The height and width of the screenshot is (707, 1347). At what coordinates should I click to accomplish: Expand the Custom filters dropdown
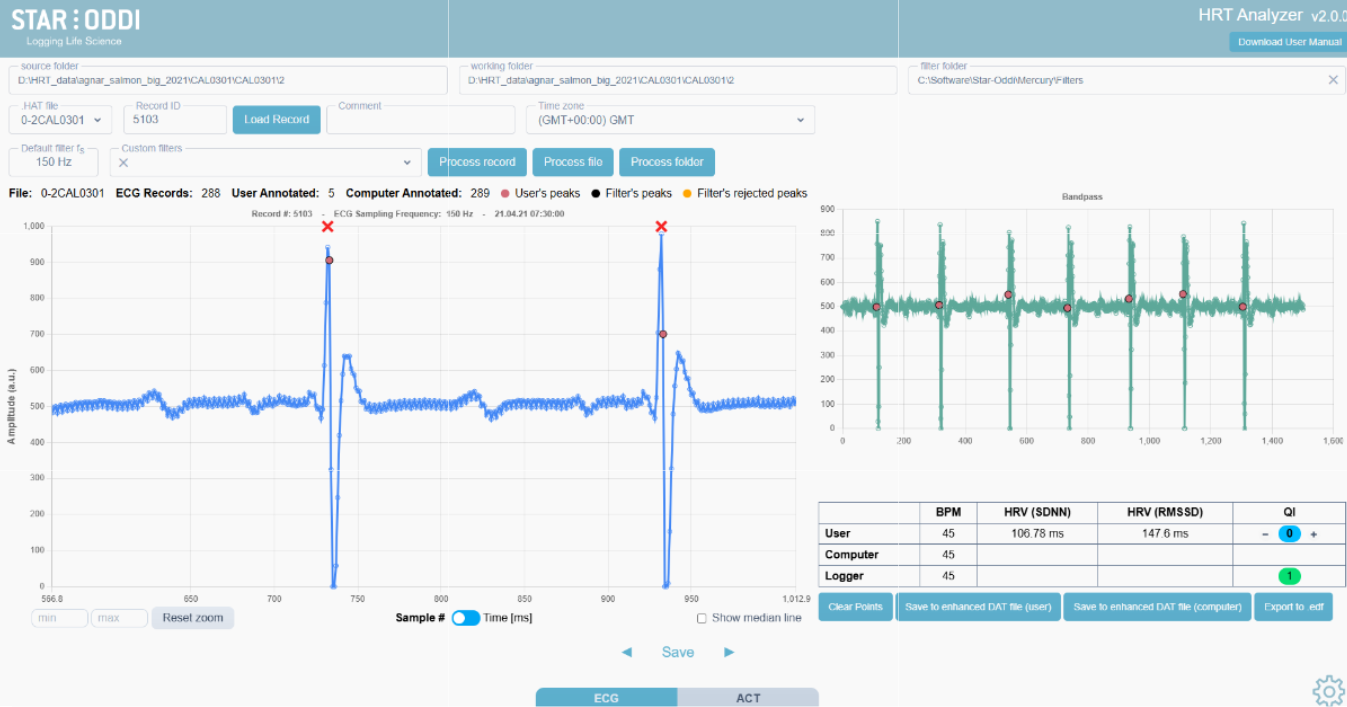(406, 162)
